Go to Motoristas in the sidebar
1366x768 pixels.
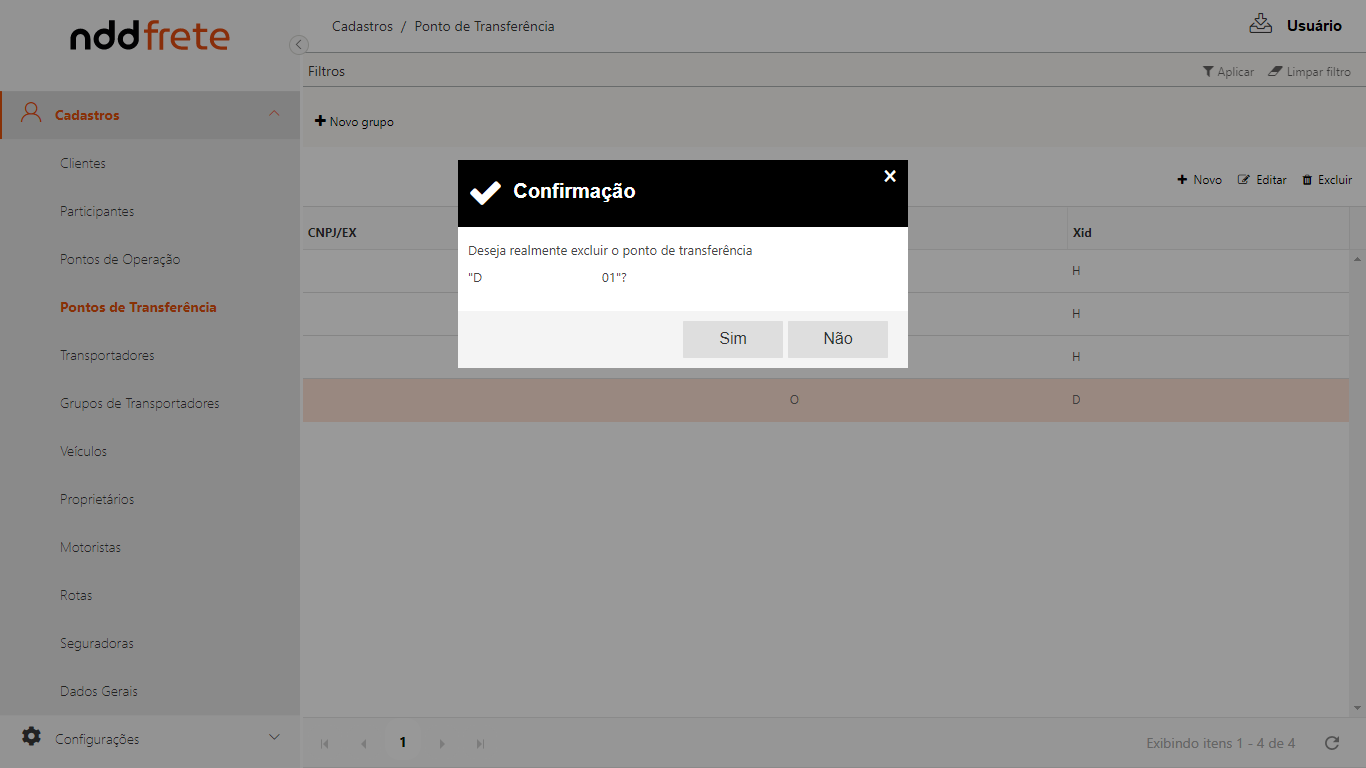(90, 547)
